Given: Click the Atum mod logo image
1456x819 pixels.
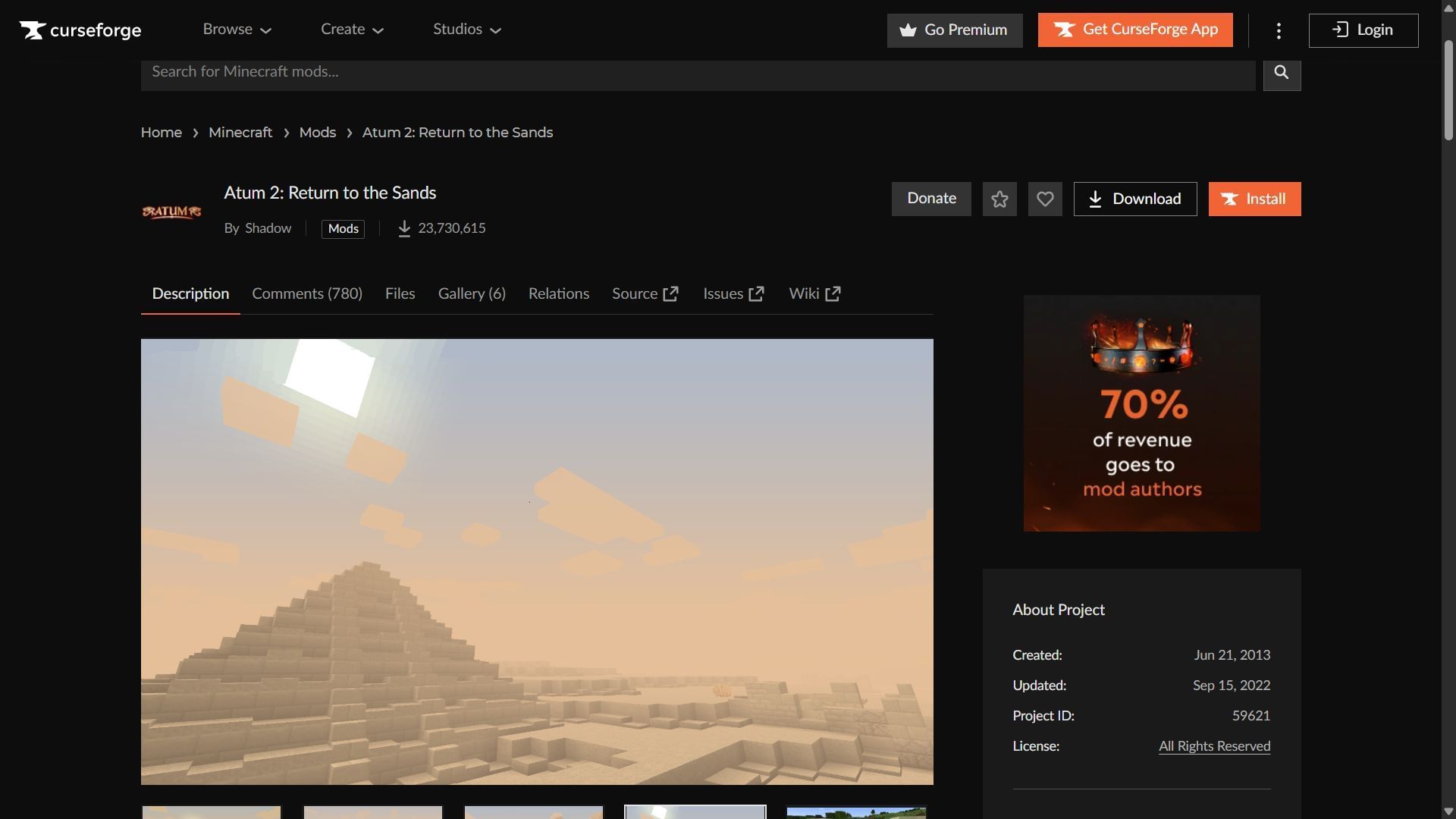Looking at the screenshot, I should coord(172,212).
